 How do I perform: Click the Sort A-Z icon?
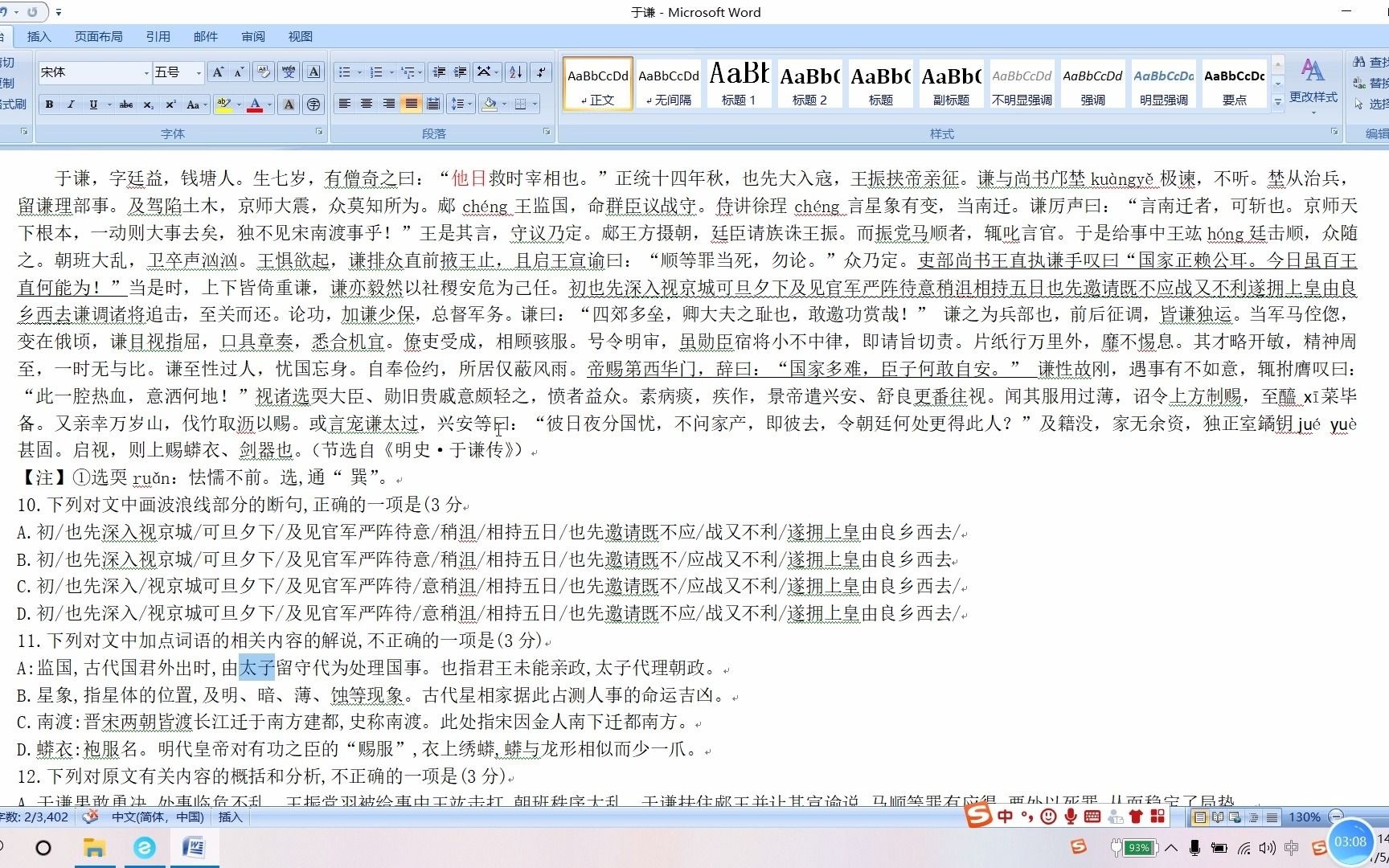pyautogui.click(x=516, y=72)
